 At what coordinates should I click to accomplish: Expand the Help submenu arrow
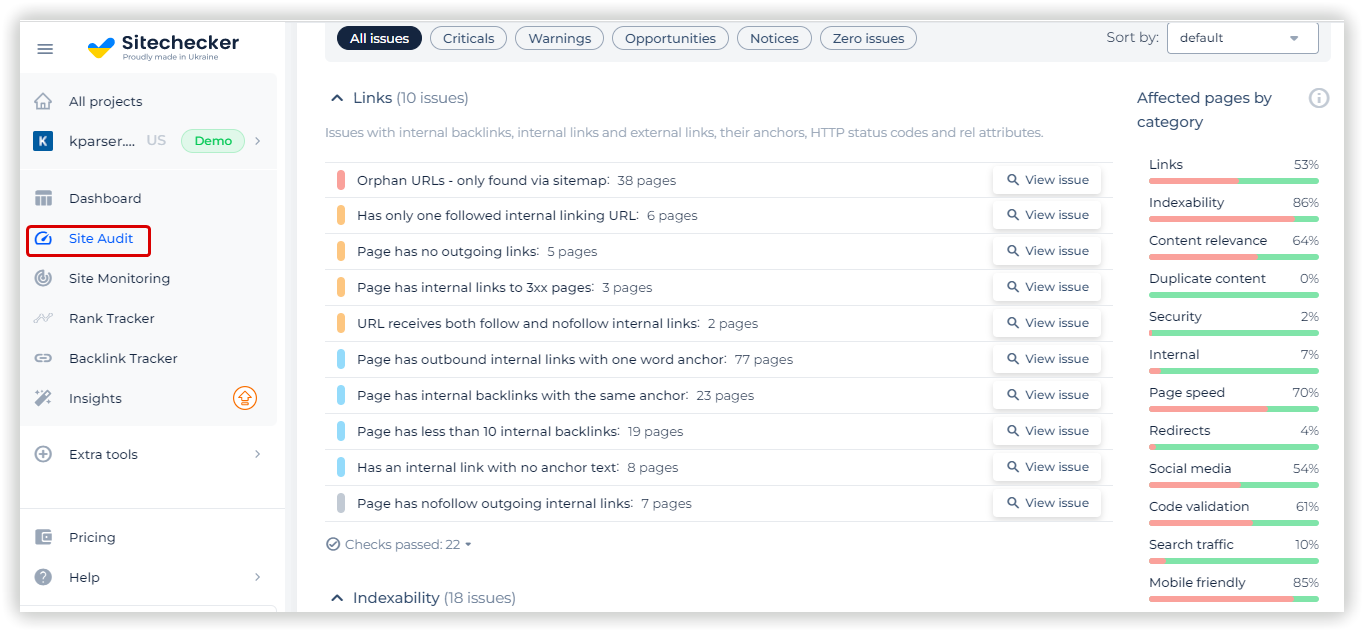point(257,577)
